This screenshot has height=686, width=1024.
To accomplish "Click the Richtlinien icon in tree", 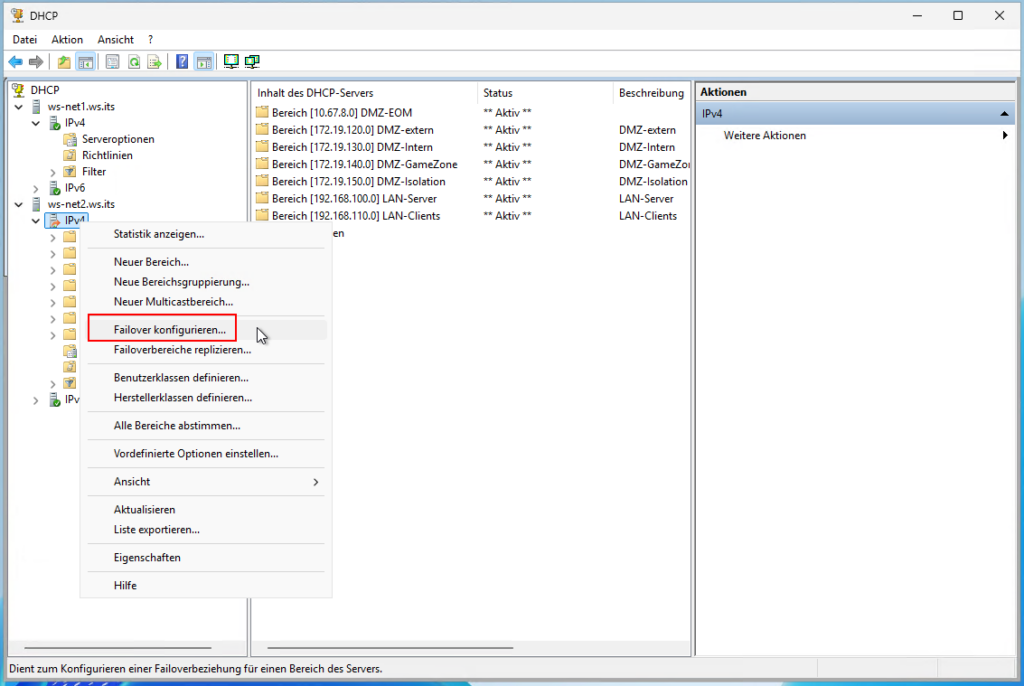I will pyautogui.click(x=70, y=155).
